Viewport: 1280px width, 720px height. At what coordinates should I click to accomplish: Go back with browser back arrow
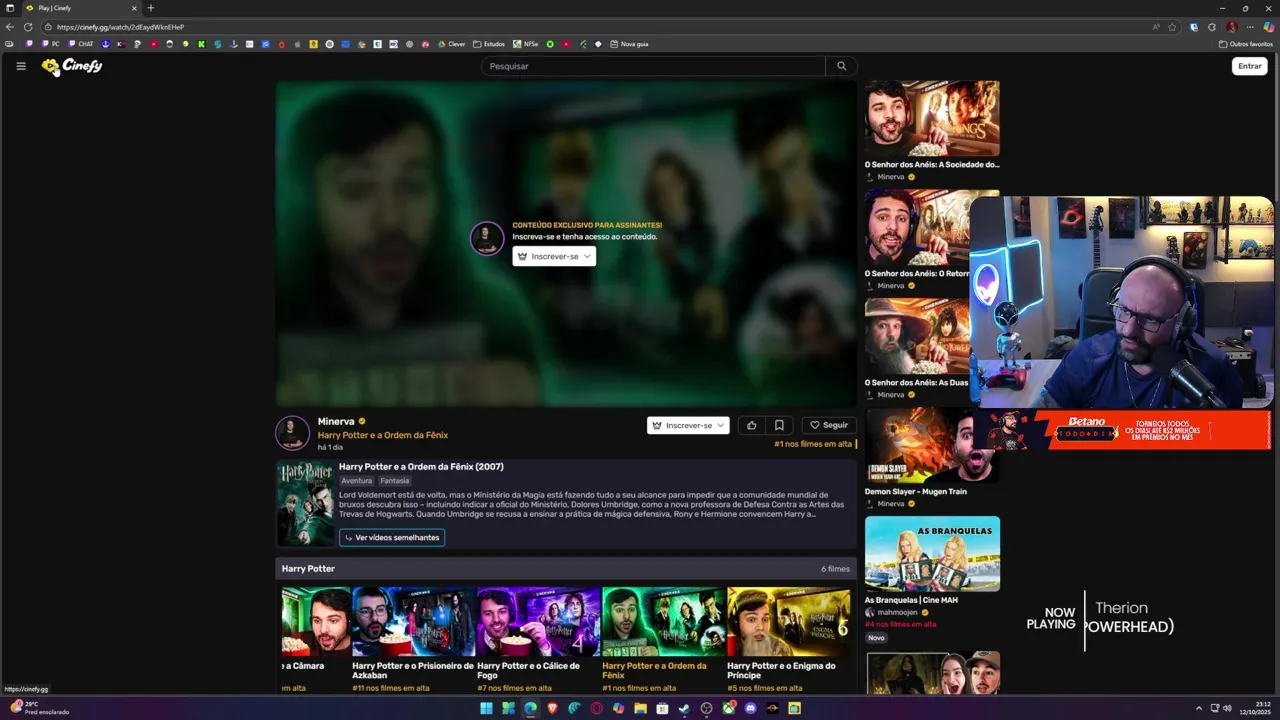pyautogui.click(x=10, y=27)
